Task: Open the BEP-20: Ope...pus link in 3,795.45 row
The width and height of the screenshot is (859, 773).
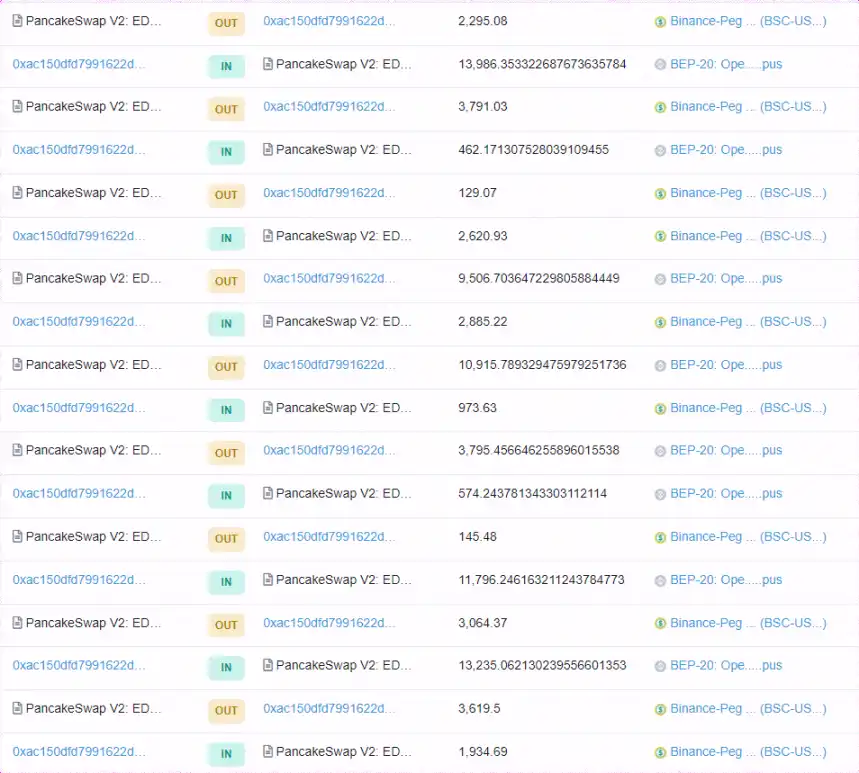Action: click(x=726, y=450)
